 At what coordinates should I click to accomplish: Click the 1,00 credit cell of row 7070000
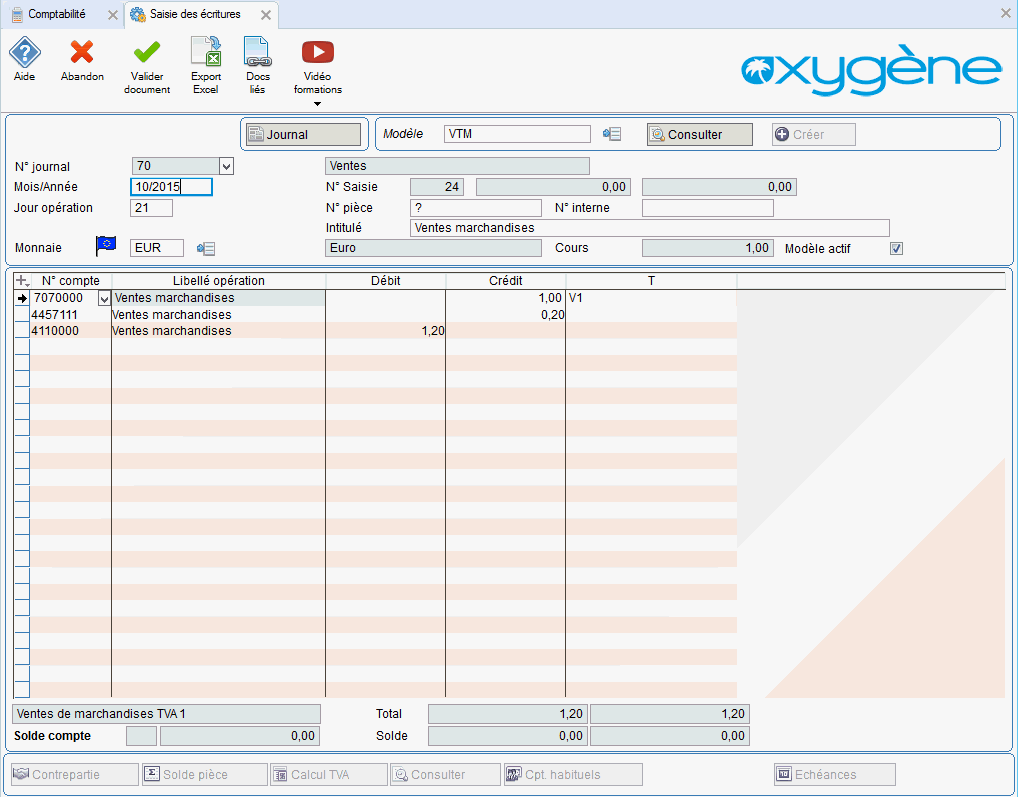coord(506,298)
